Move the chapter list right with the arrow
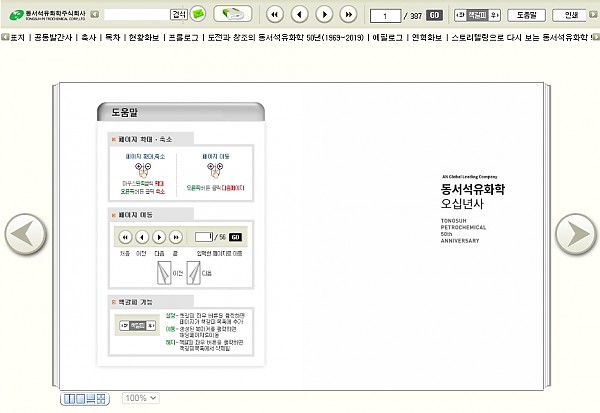 click(x=596, y=37)
